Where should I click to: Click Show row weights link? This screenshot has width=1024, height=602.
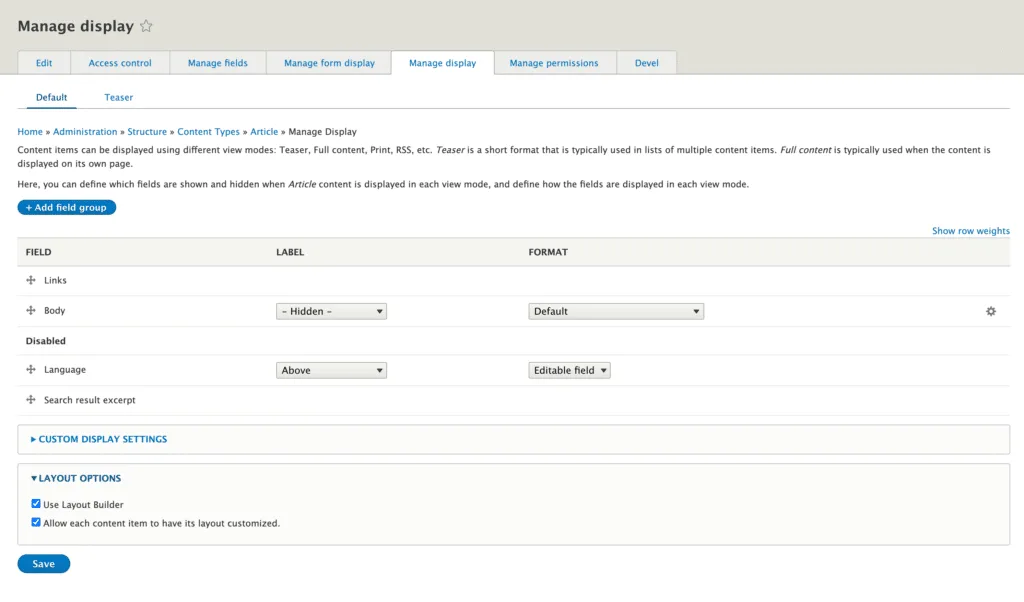point(970,231)
